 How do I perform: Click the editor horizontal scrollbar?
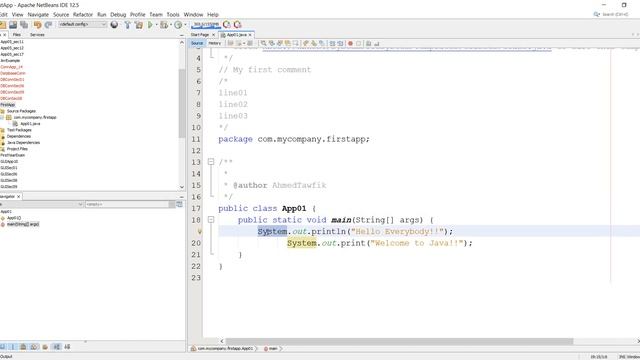click(x=399, y=341)
